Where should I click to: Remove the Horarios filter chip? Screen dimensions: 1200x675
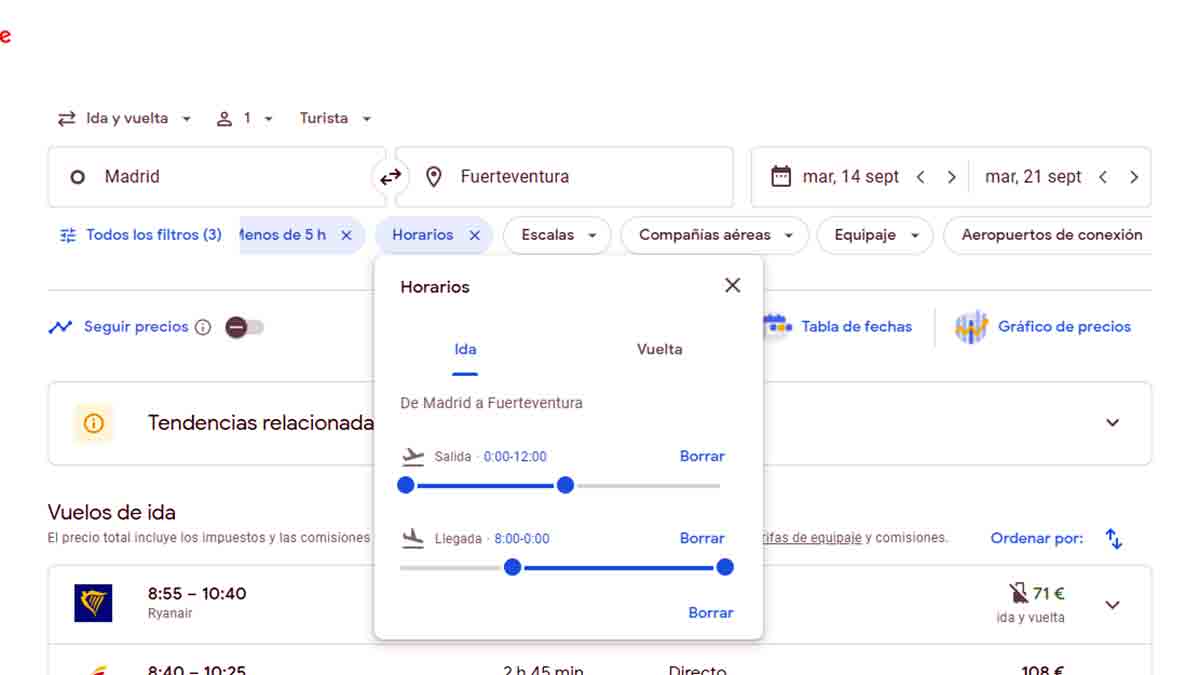(475, 236)
